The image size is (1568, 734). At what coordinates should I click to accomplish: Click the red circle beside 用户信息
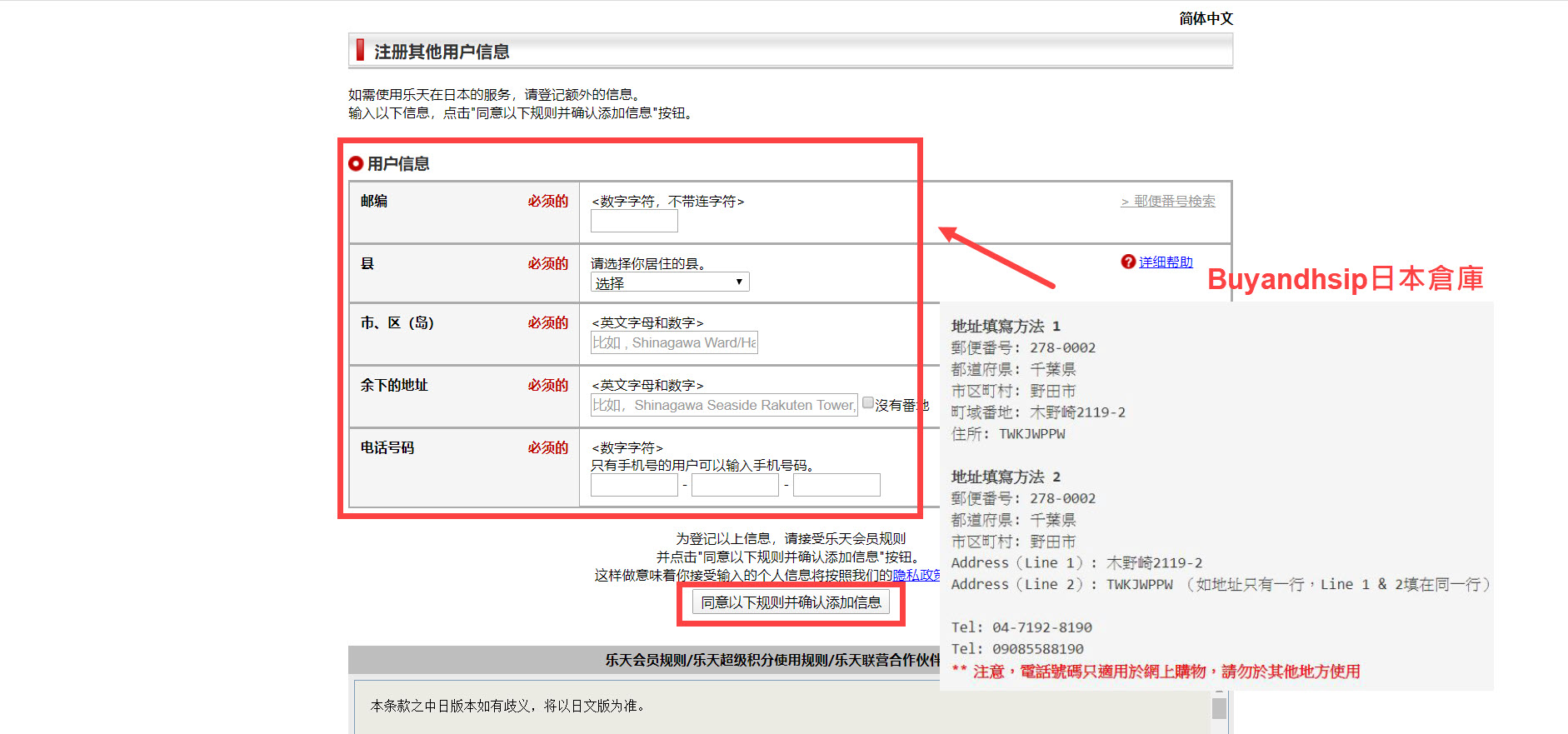(356, 163)
